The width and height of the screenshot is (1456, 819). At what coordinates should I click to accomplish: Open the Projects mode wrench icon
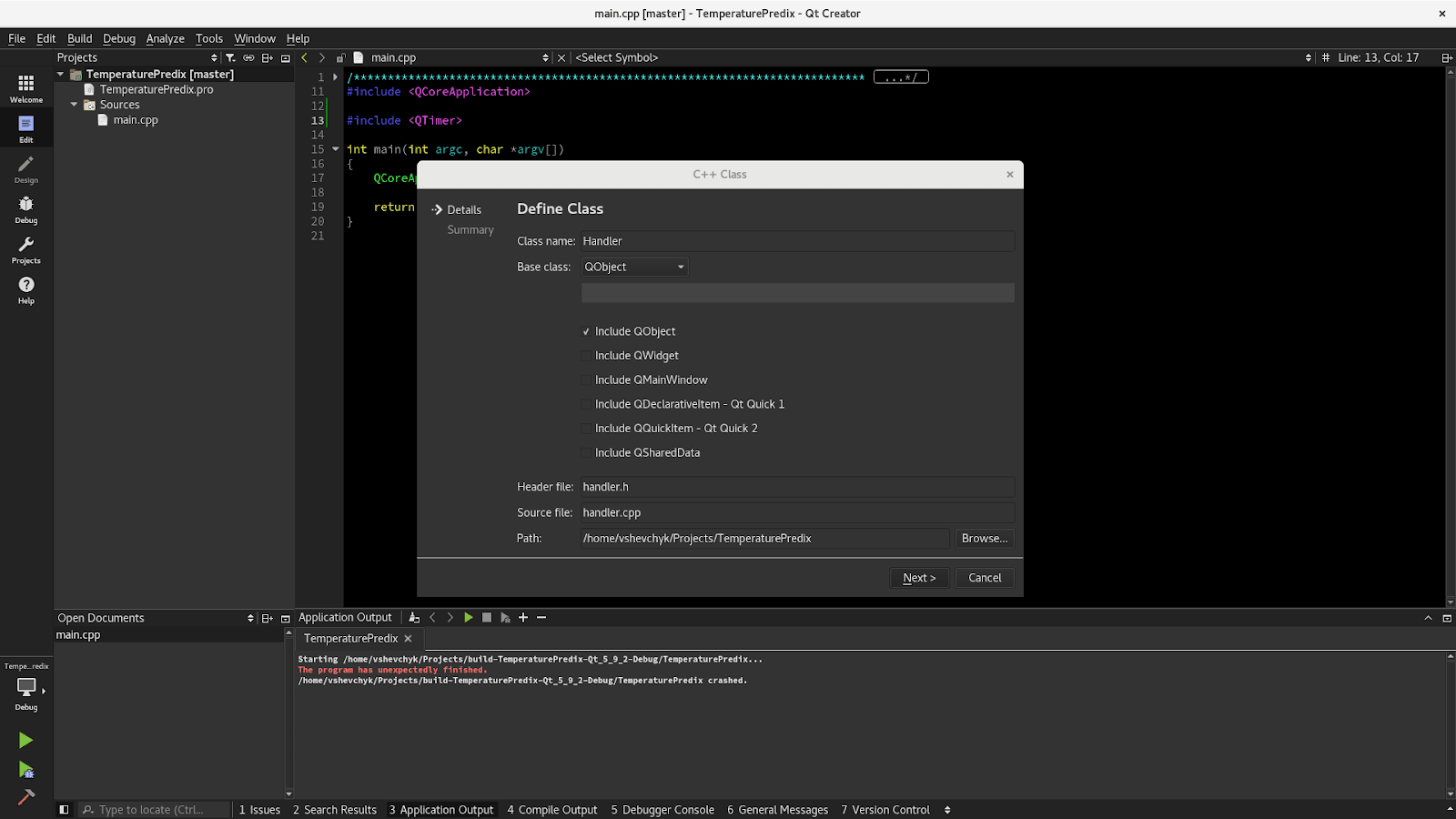26,249
